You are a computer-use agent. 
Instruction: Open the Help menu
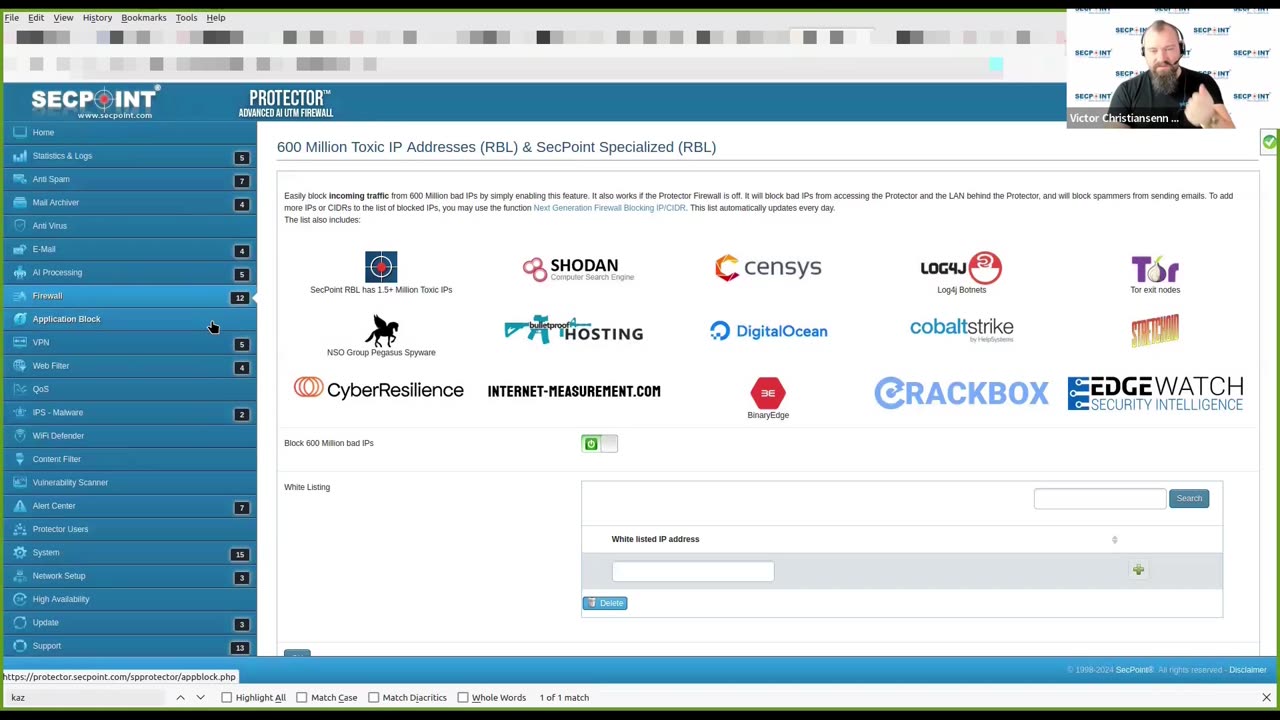(216, 17)
